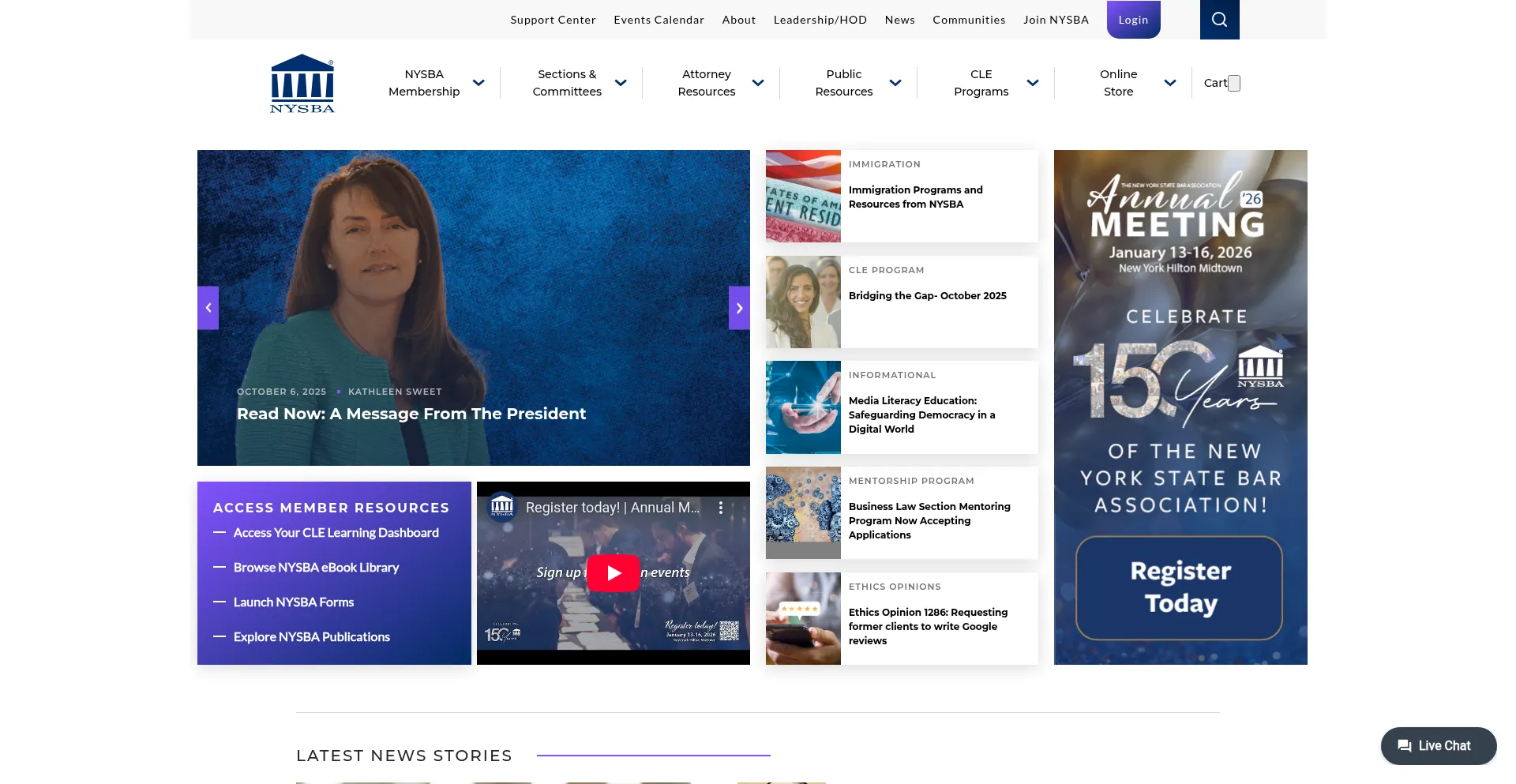The image size is (1516, 784).
Task: Open the Live Chat widget
Action: [1438, 745]
